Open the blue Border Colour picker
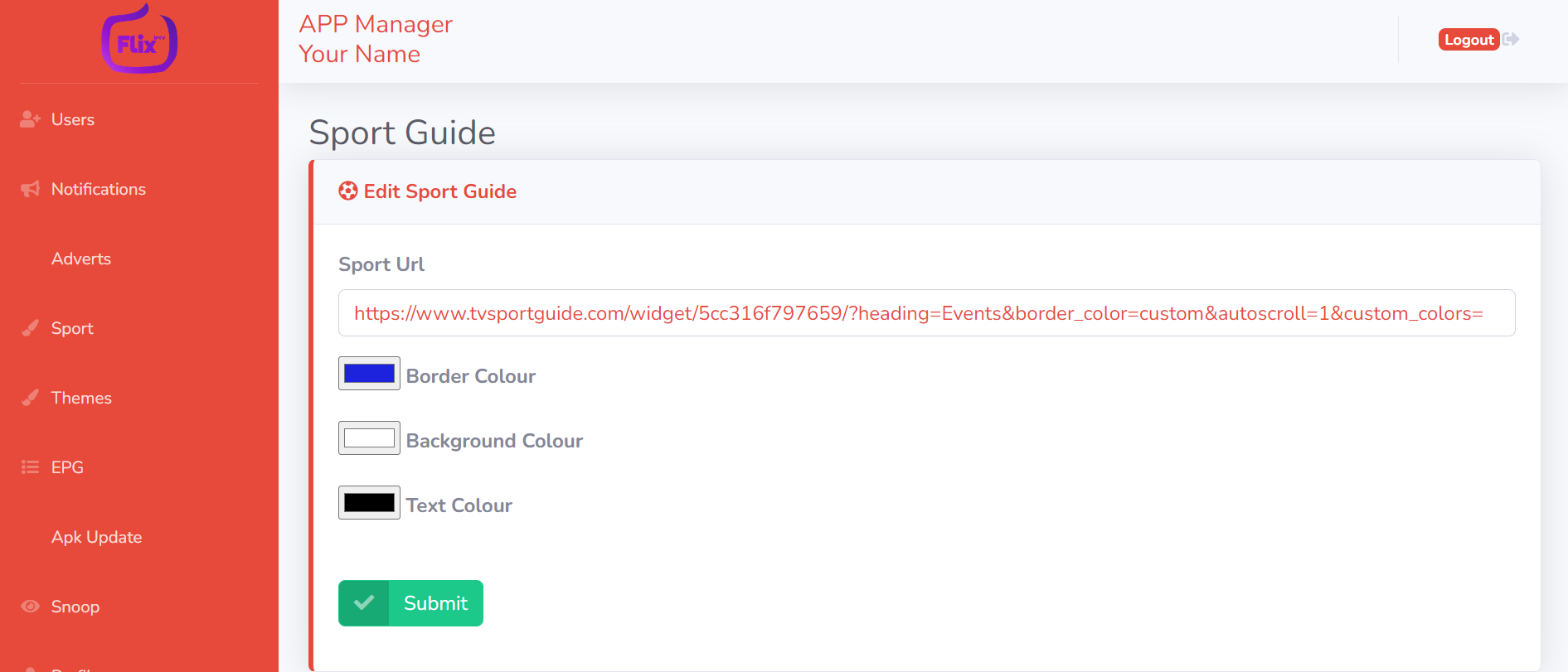This screenshot has width=1568, height=672. pyautogui.click(x=369, y=374)
